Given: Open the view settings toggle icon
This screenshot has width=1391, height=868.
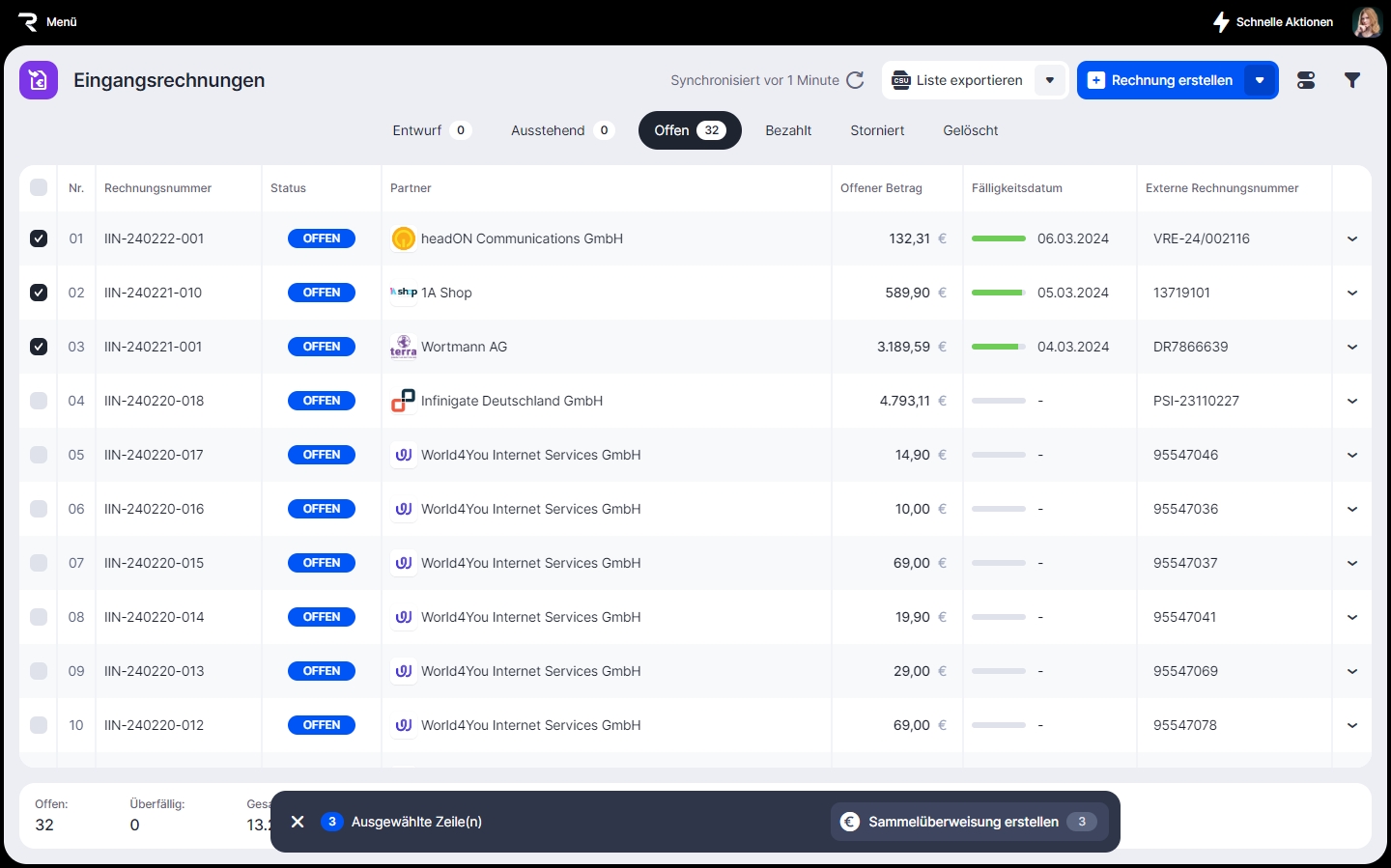Looking at the screenshot, I should pyautogui.click(x=1306, y=80).
